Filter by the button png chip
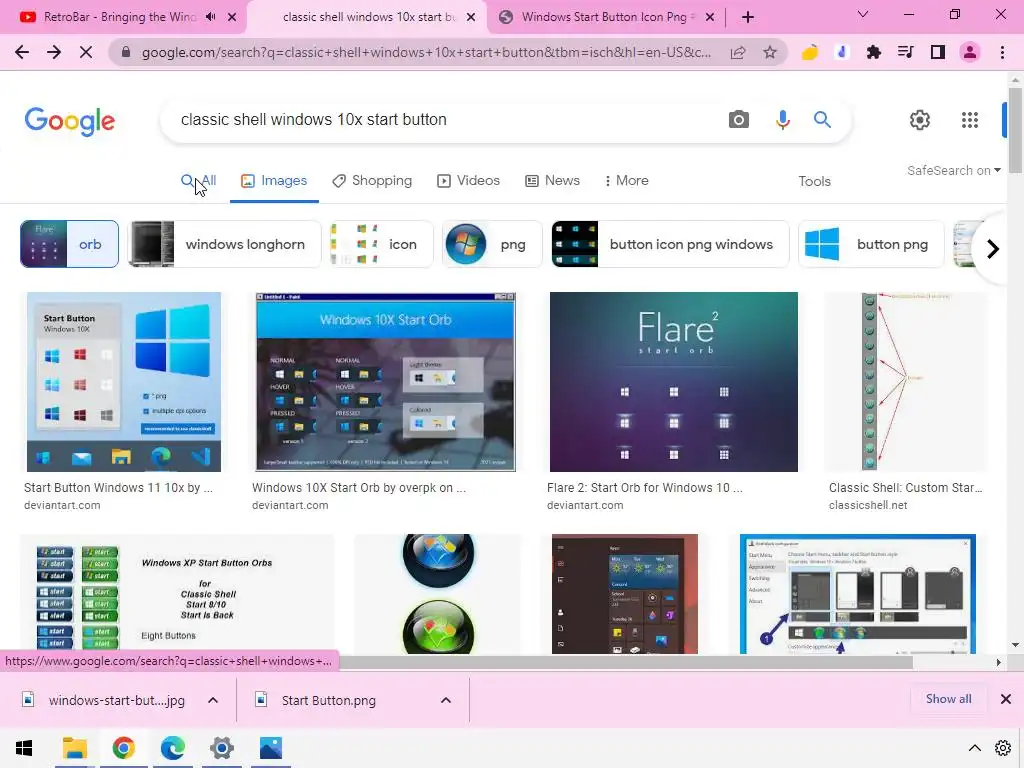1024x768 pixels. (871, 244)
